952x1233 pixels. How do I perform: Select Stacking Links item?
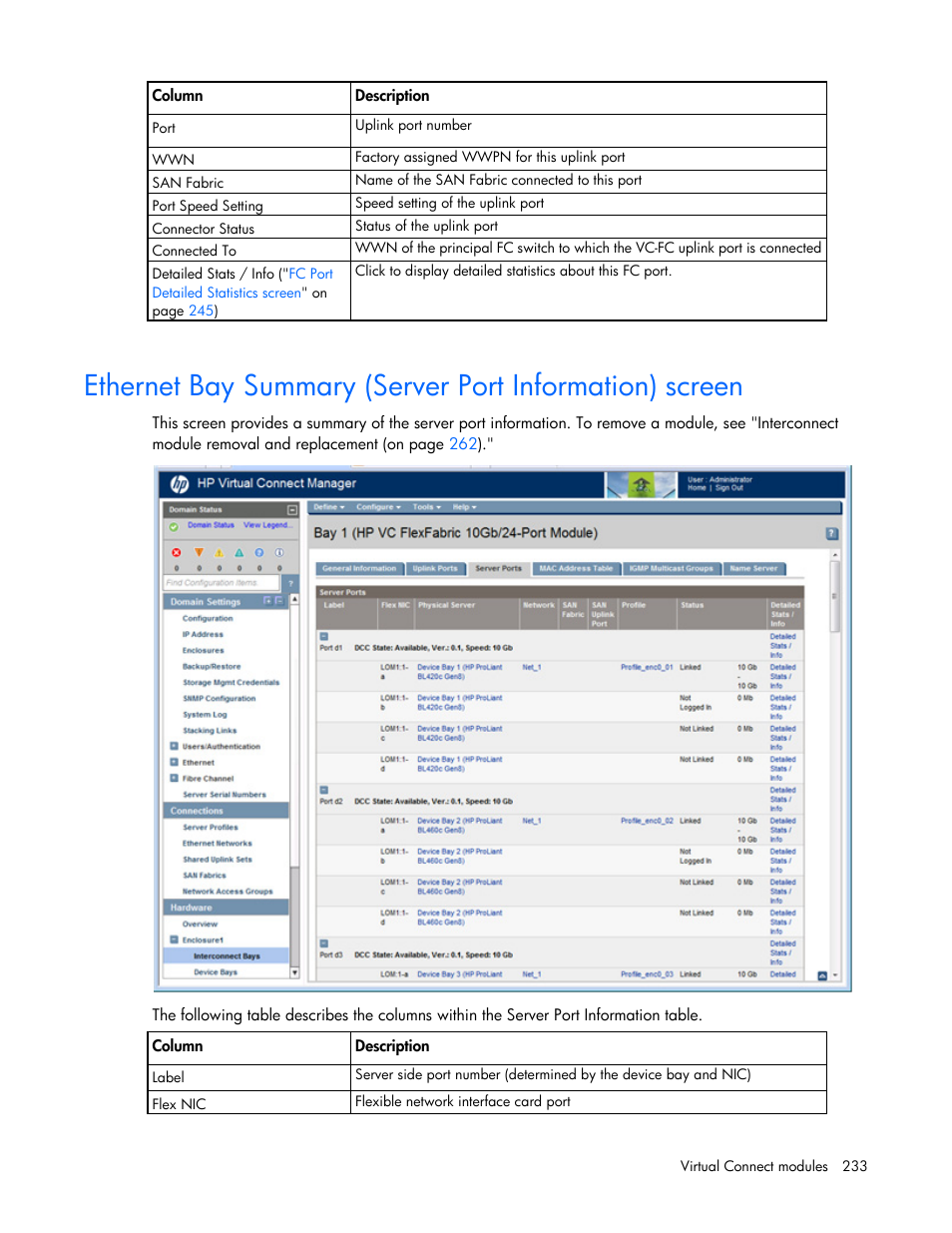(210, 730)
